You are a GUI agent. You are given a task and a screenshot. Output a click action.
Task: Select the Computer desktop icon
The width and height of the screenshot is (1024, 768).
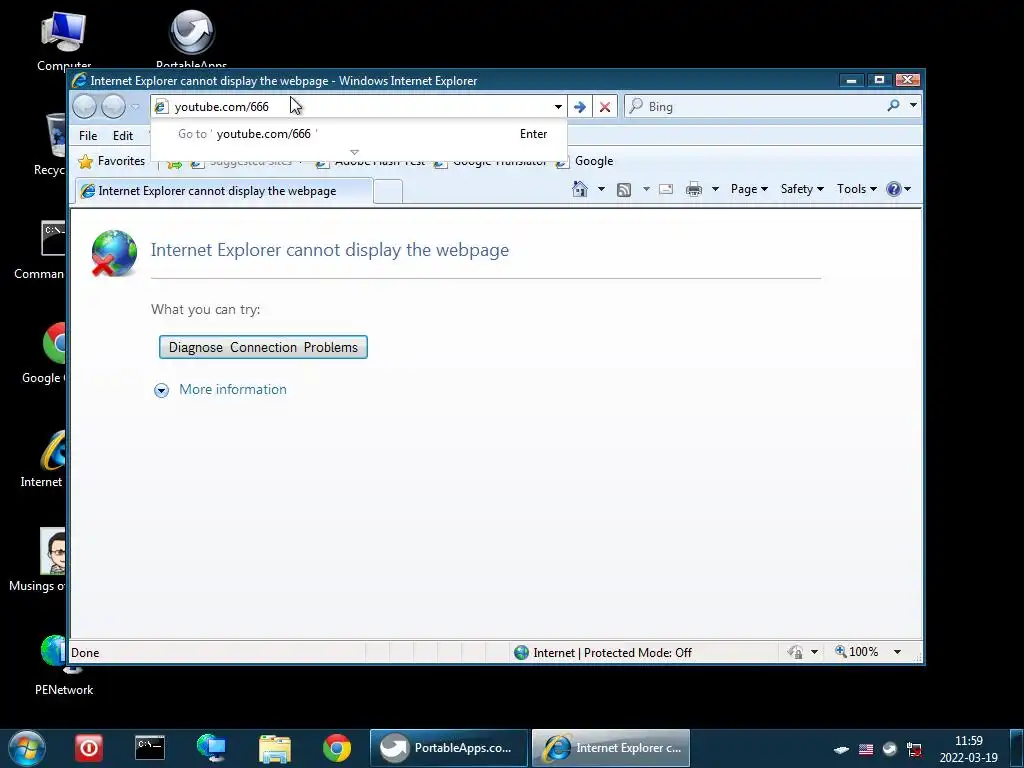click(x=63, y=39)
